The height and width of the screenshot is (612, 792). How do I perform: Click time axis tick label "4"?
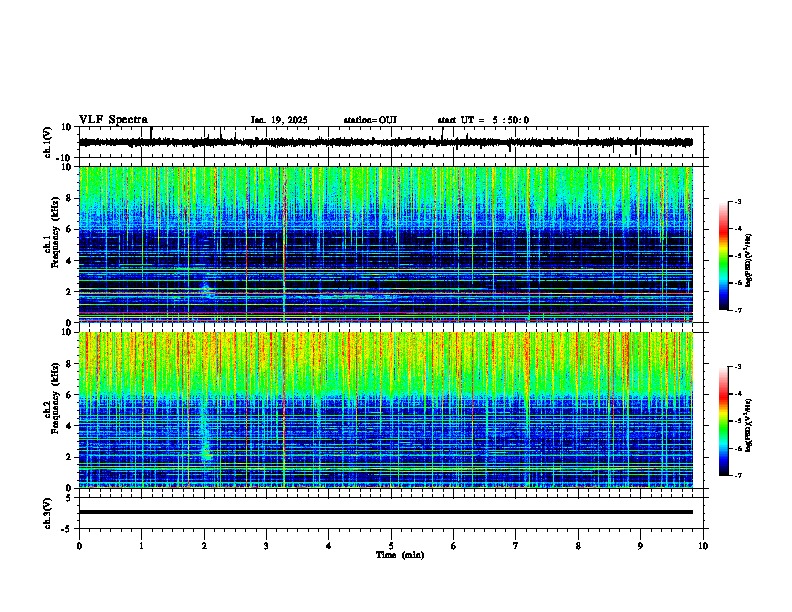pyautogui.click(x=329, y=546)
